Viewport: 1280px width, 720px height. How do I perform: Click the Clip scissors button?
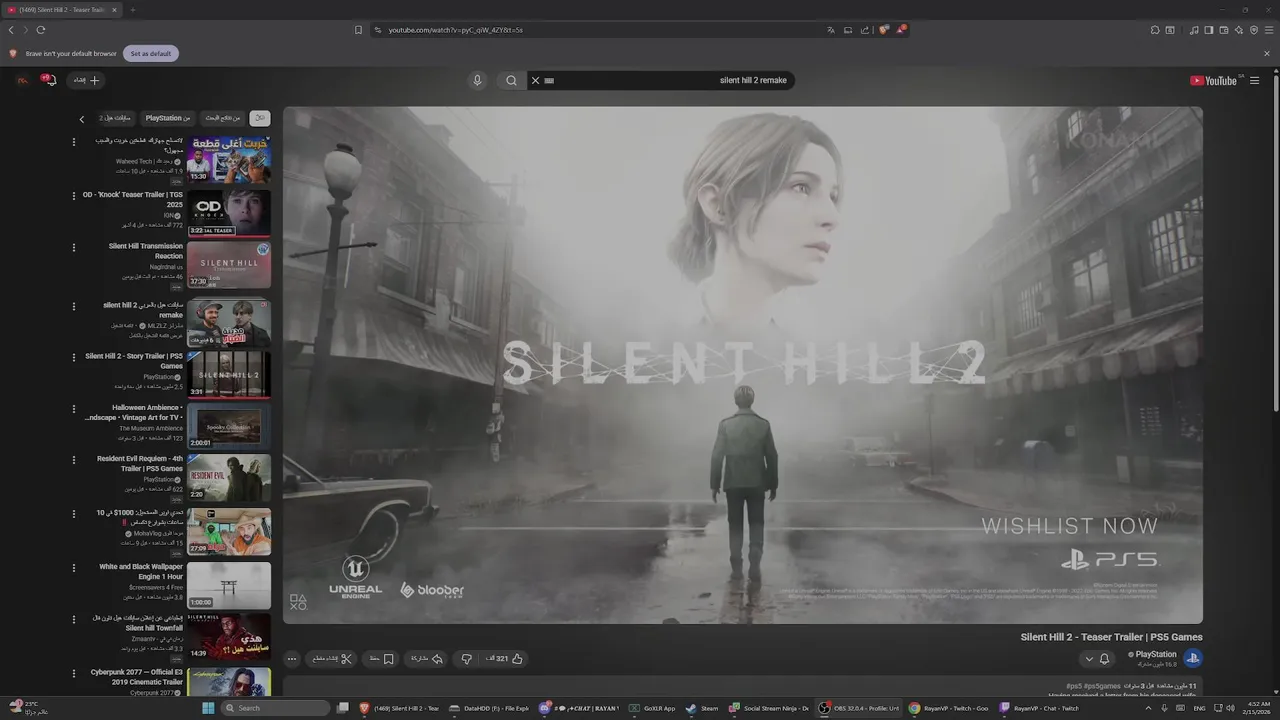pos(333,659)
